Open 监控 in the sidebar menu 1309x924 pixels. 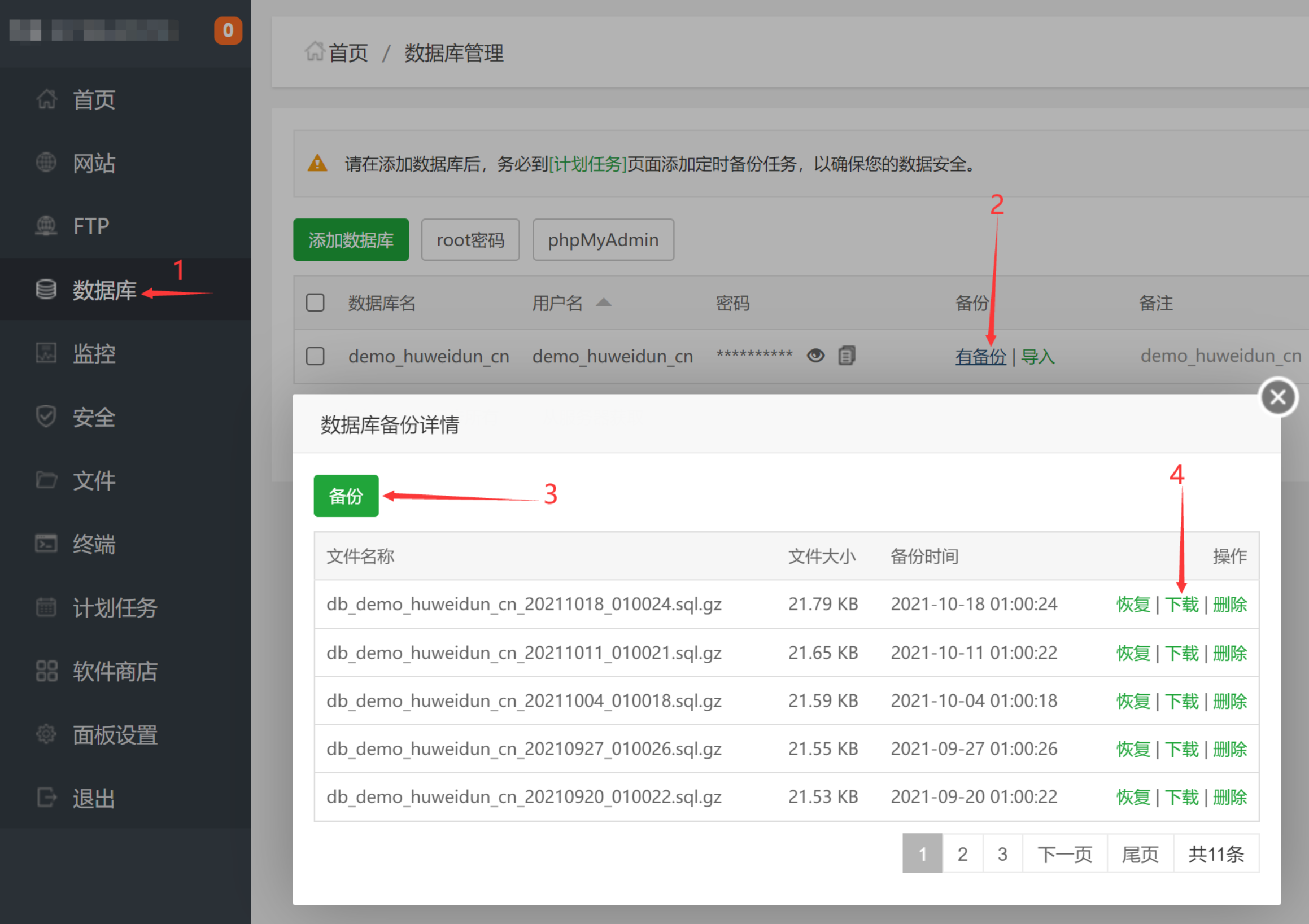[x=94, y=353]
